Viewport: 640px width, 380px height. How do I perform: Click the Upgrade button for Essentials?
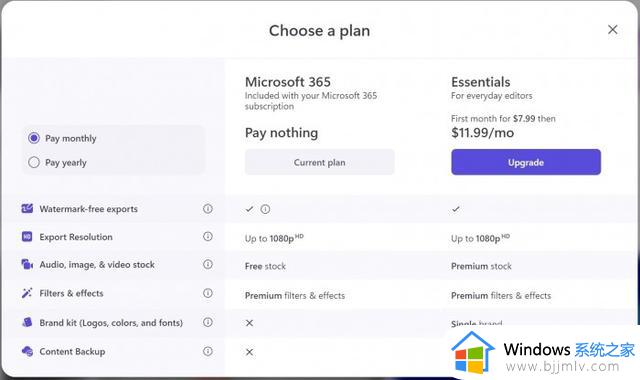click(x=526, y=162)
